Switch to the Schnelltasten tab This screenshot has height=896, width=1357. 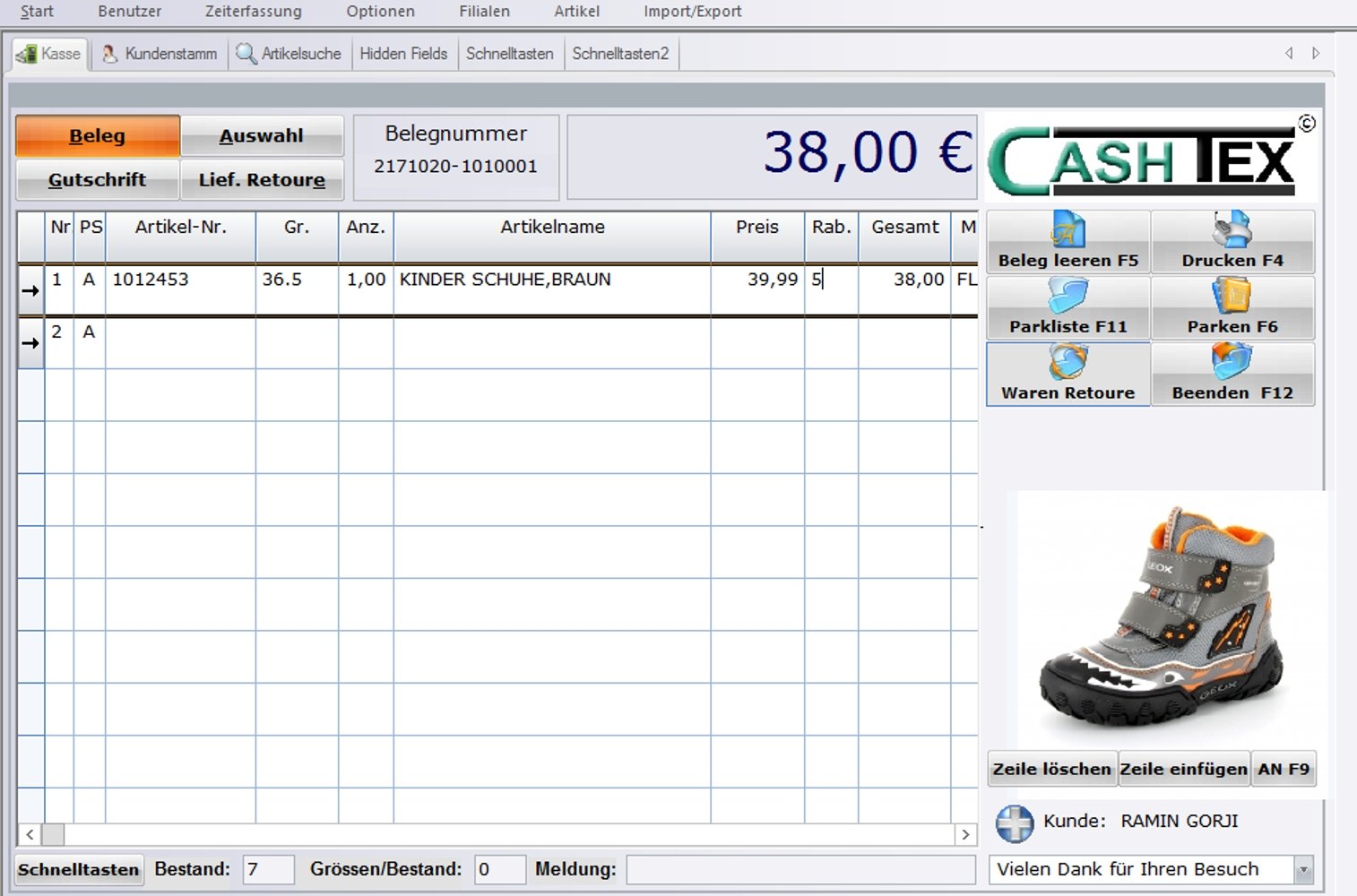tap(510, 54)
